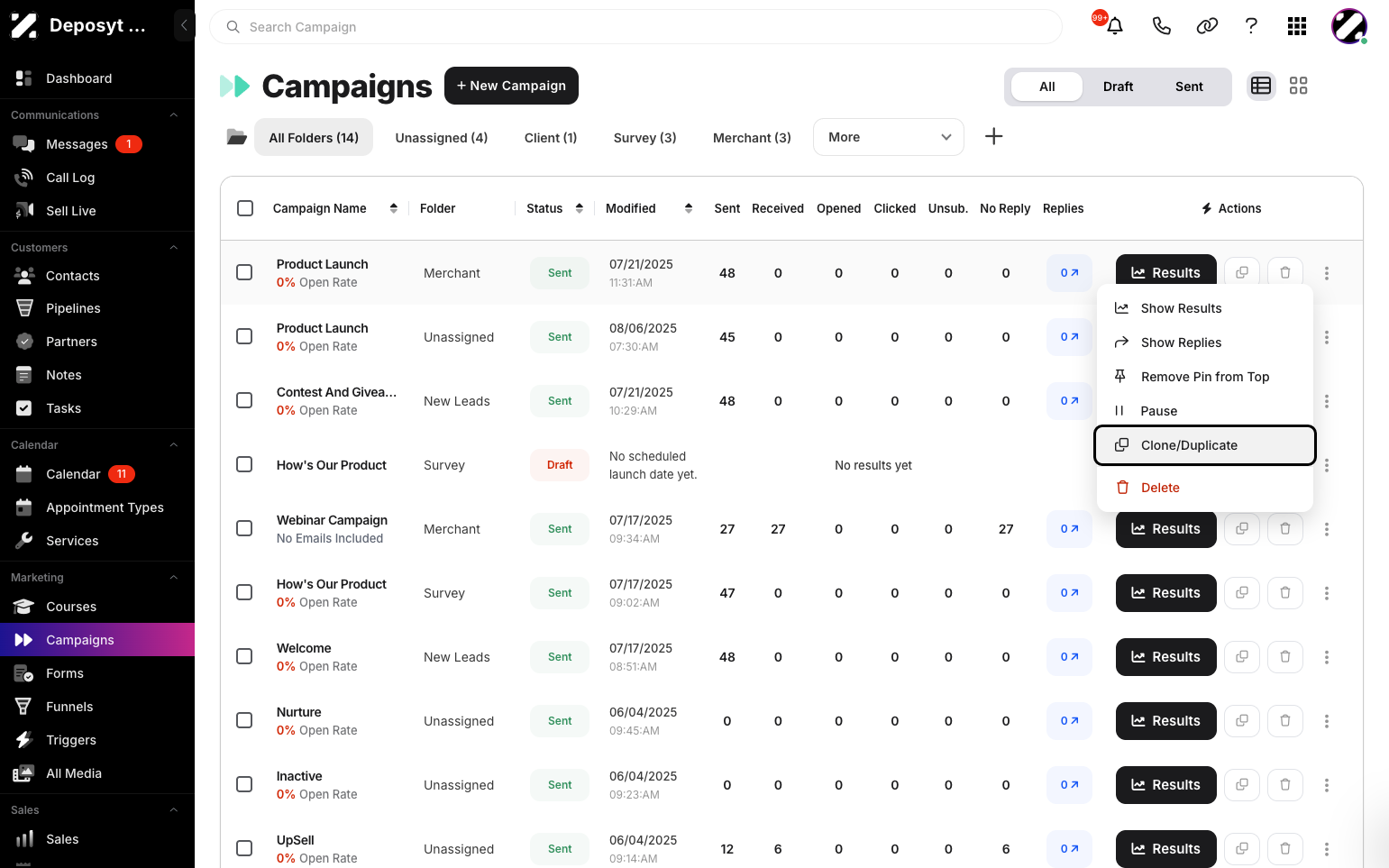
Task: Select Clone/Duplicate in the context menu
Action: [x=1205, y=445]
